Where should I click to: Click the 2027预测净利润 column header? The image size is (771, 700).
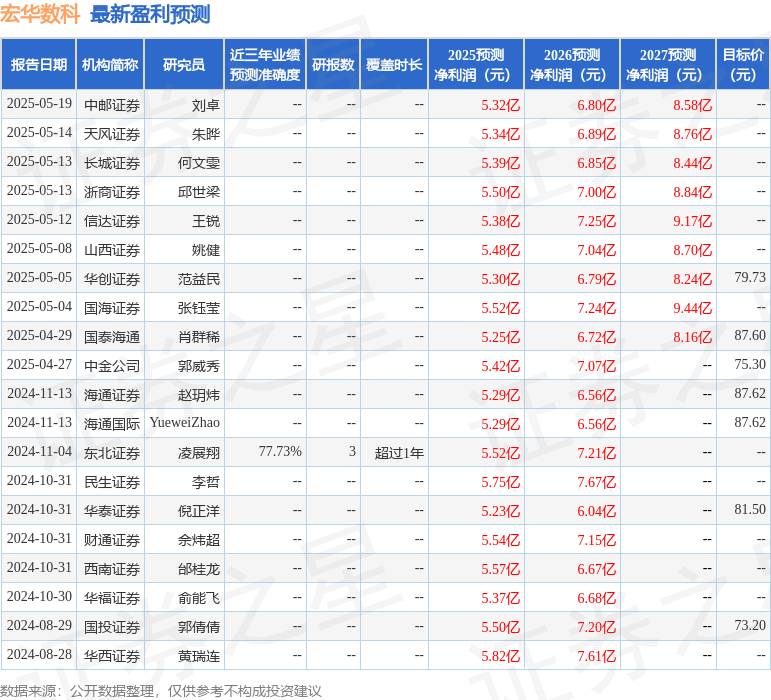668,65
